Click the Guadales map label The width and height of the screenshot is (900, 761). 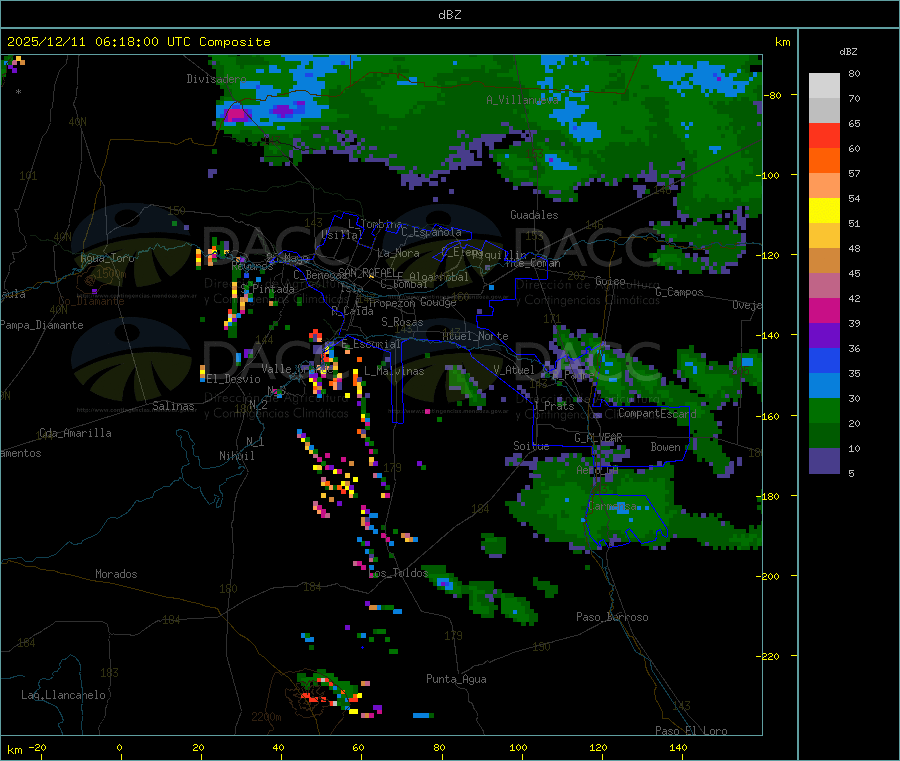(534, 215)
